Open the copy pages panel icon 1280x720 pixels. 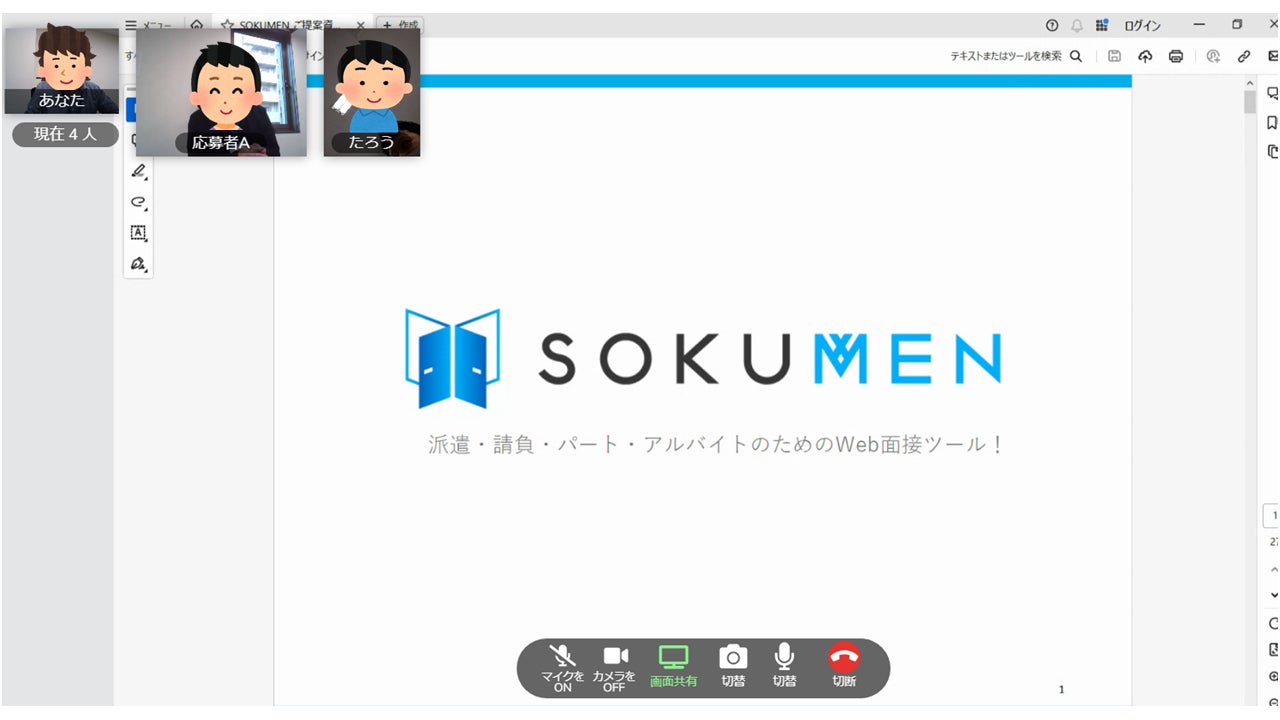tap(1273, 152)
